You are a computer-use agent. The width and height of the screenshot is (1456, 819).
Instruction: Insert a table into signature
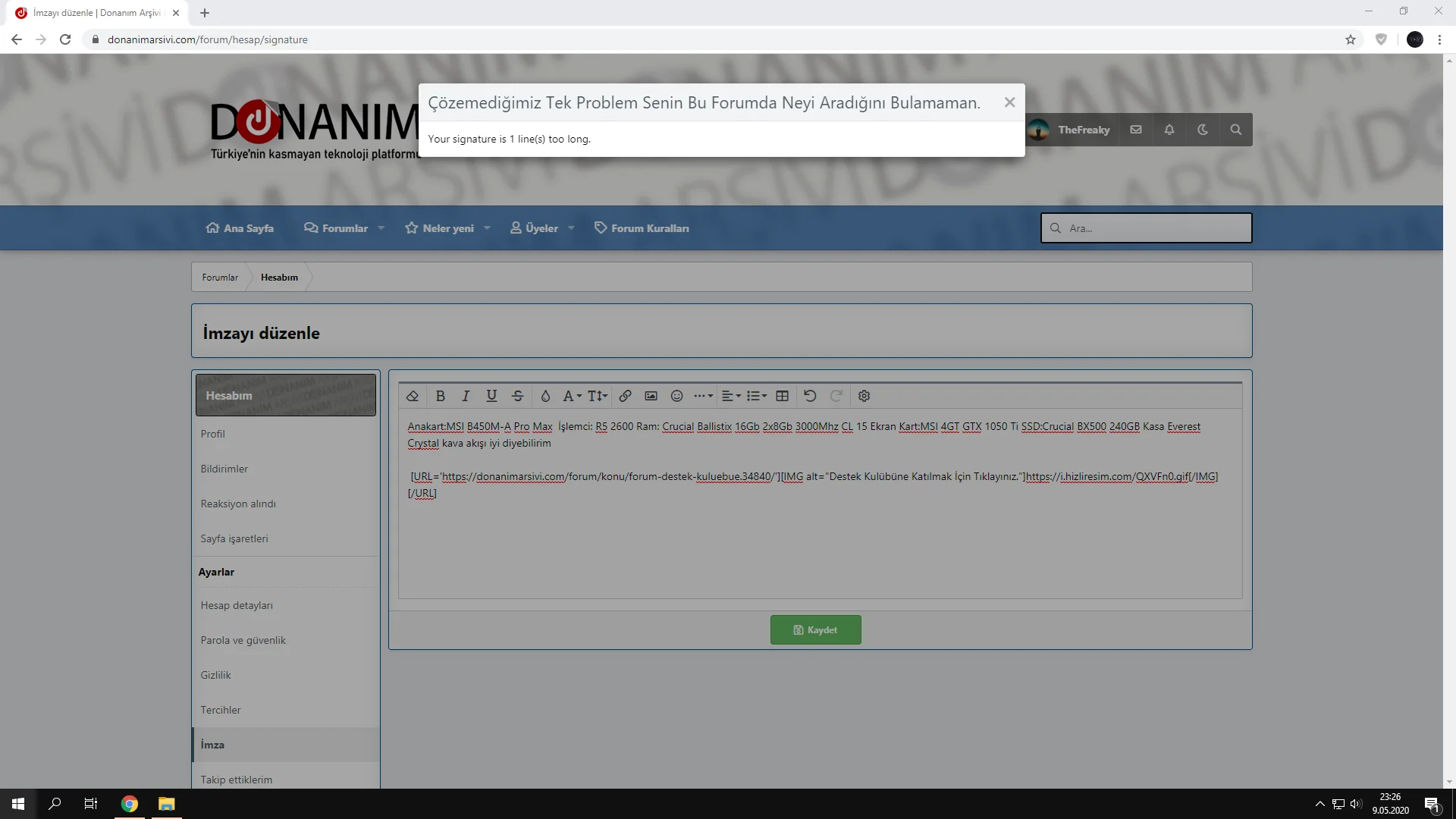pos(782,396)
